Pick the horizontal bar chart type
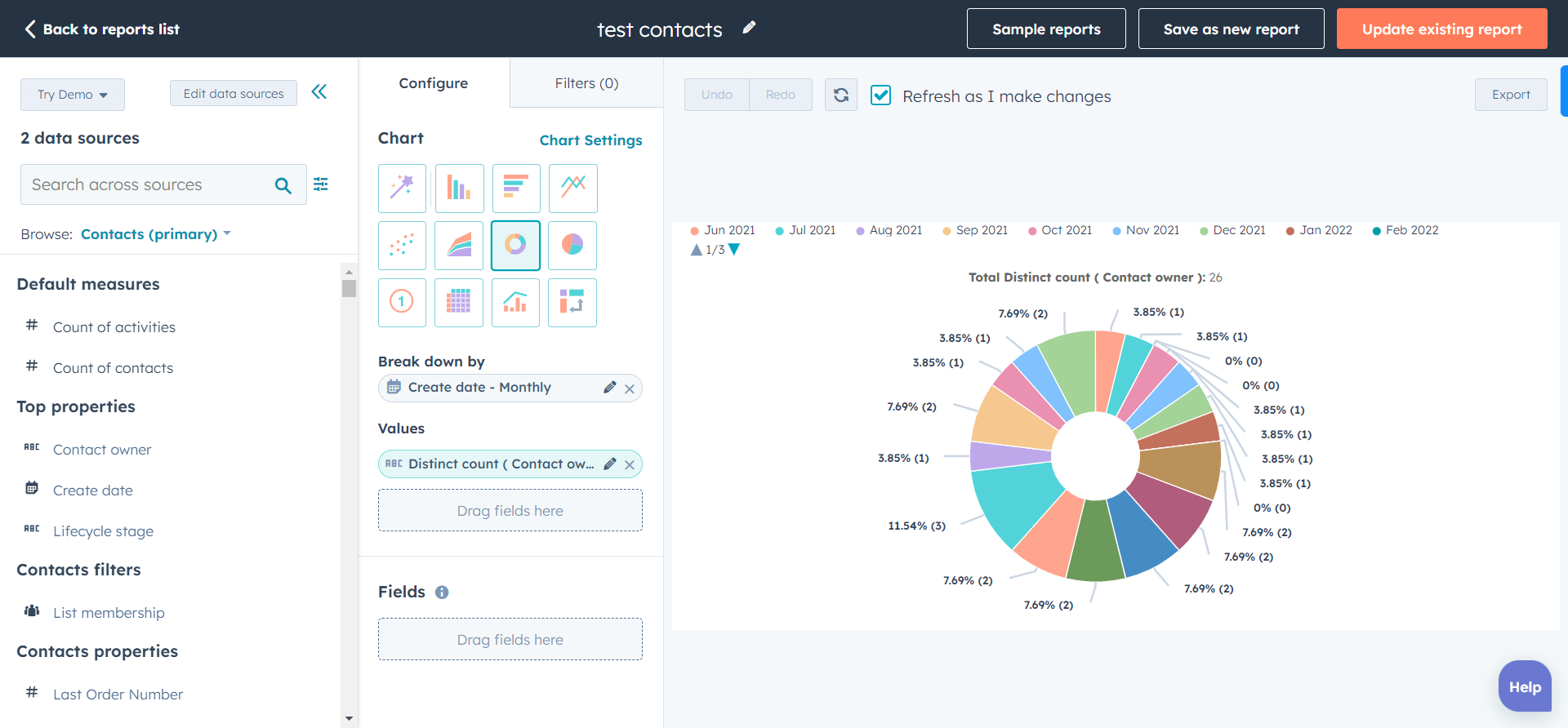This screenshot has width=1568, height=728. (515, 189)
